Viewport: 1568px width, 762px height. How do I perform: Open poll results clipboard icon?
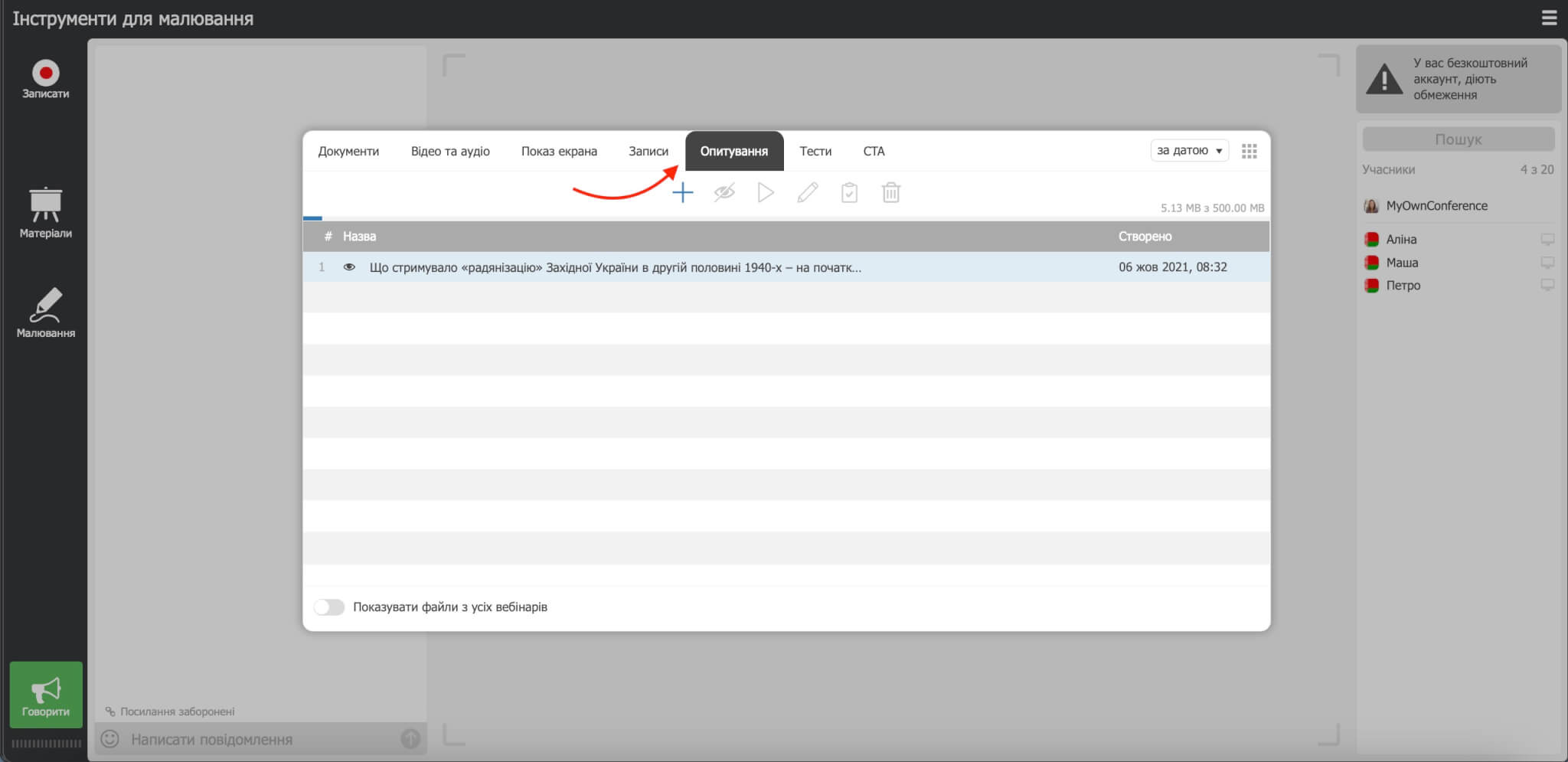(x=849, y=193)
